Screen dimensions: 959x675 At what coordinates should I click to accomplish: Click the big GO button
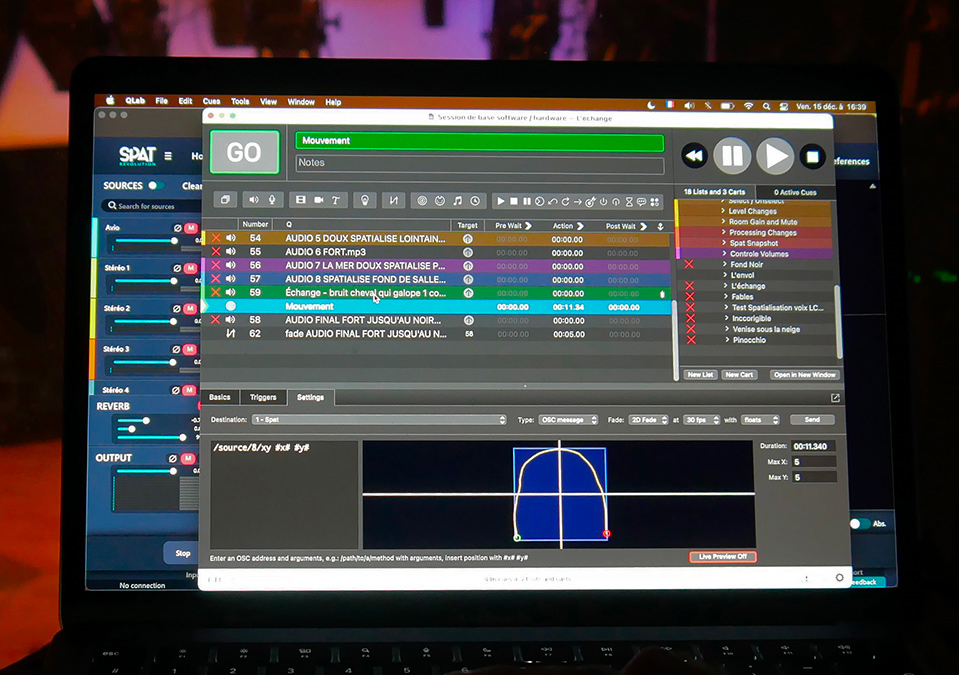245,152
